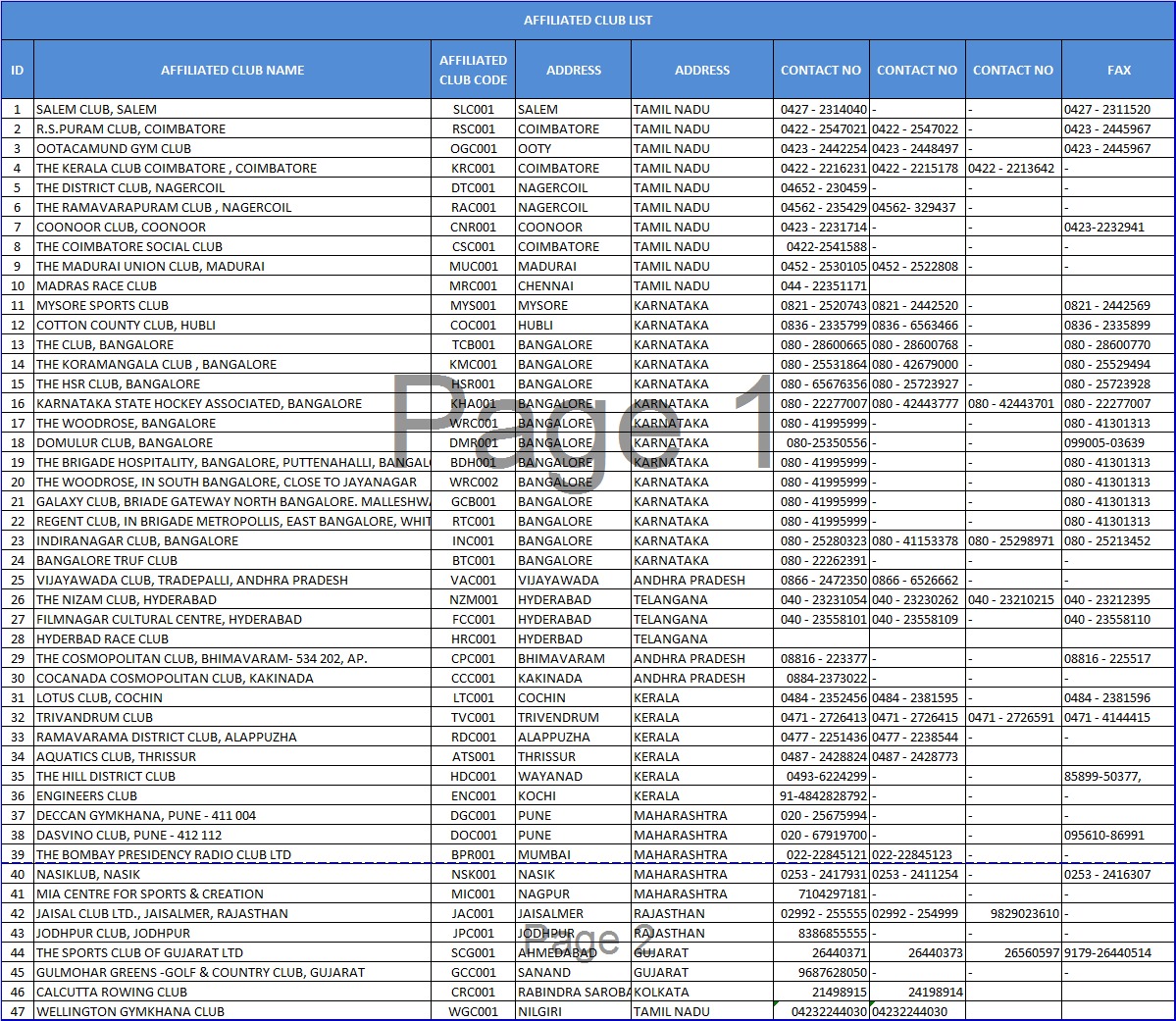This screenshot has height=1021, width=1176.
Task: Click the WAYANAD address cell
Action: 549,776
